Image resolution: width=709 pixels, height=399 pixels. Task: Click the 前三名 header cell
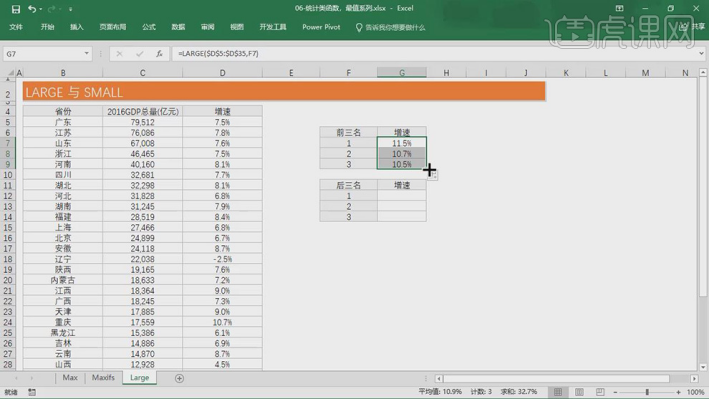(x=348, y=133)
